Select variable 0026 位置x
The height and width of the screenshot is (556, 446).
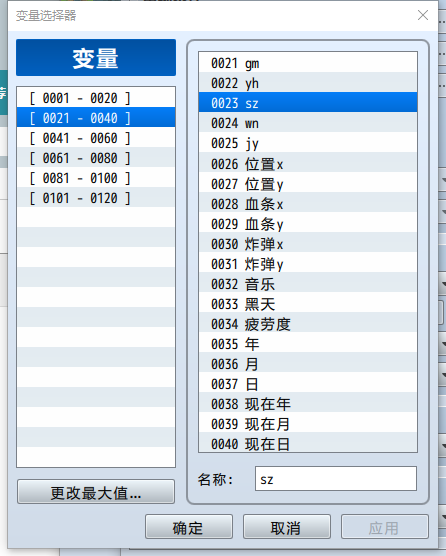[x=308, y=163]
